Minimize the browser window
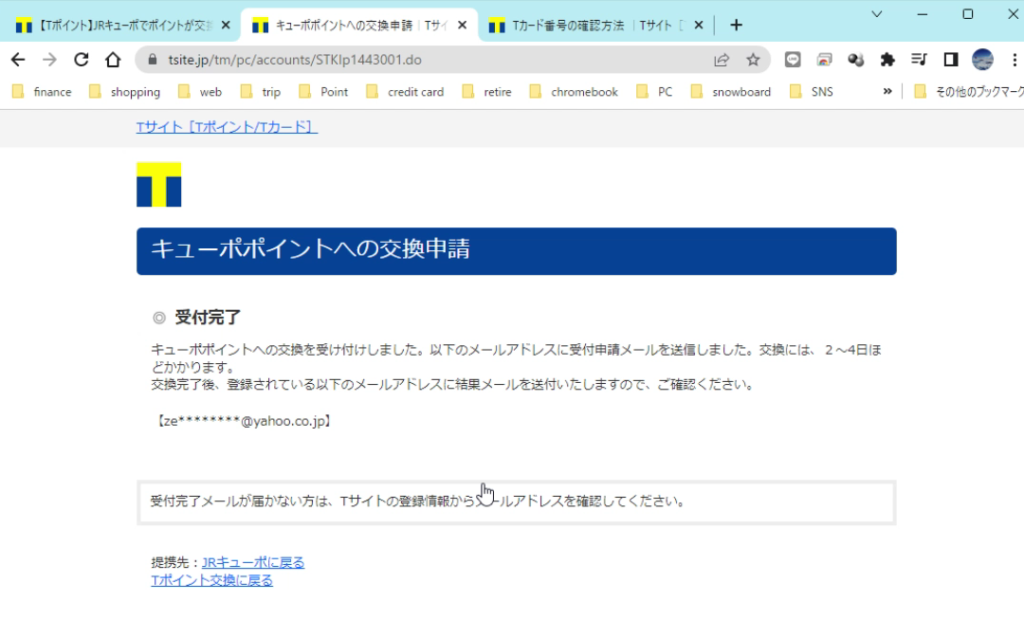 click(x=922, y=14)
